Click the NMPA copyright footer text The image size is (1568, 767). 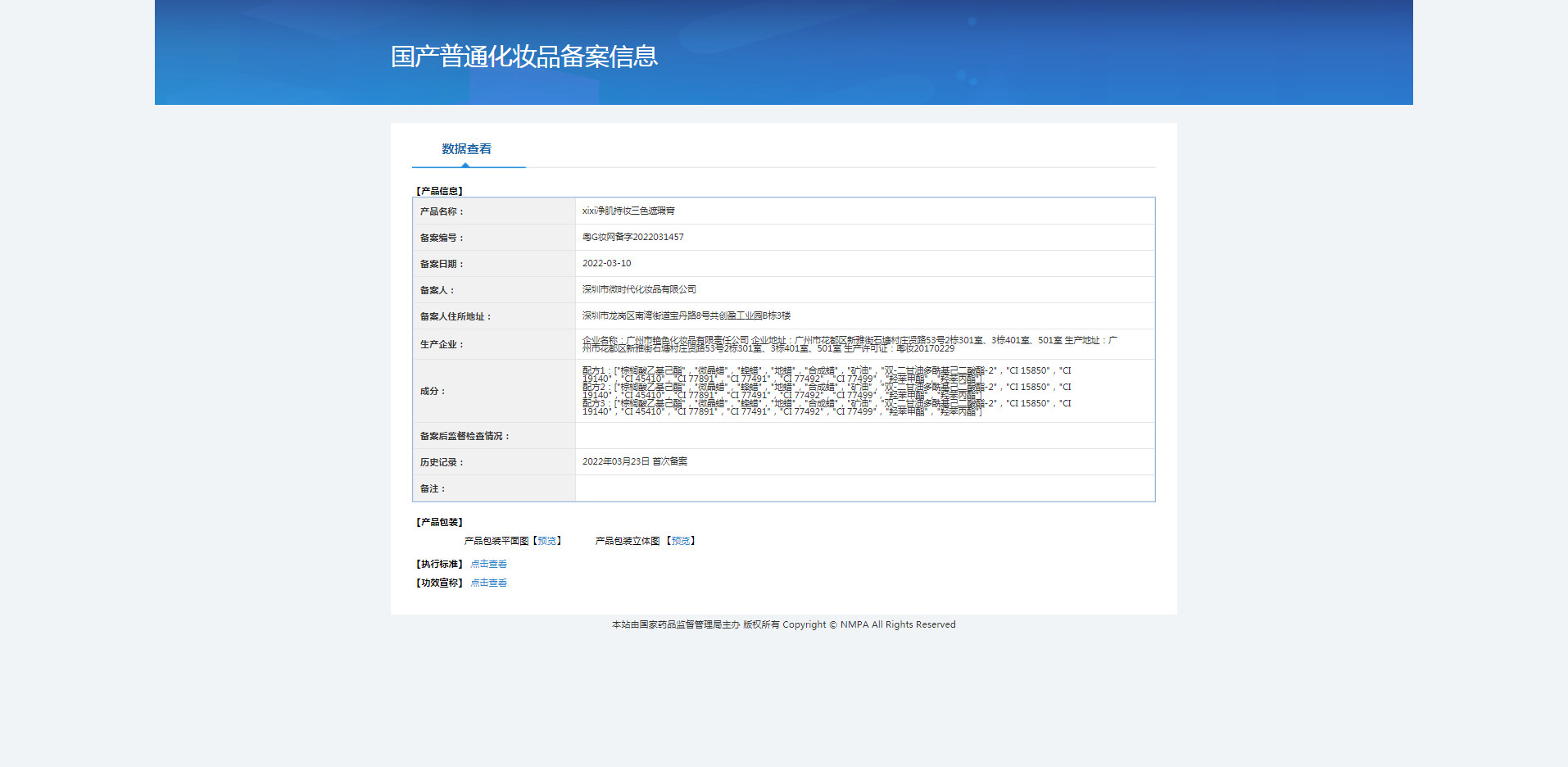tap(784, 624)
